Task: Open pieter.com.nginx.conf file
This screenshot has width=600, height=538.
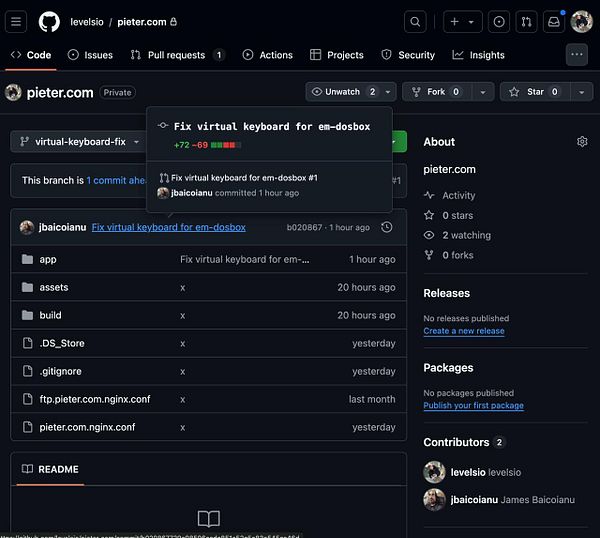Action: tap(87, 427)
